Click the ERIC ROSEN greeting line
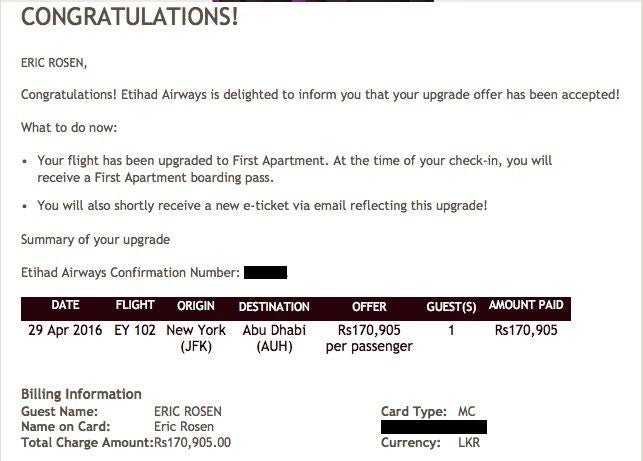 pyautogui.click(x=54, y=63)
